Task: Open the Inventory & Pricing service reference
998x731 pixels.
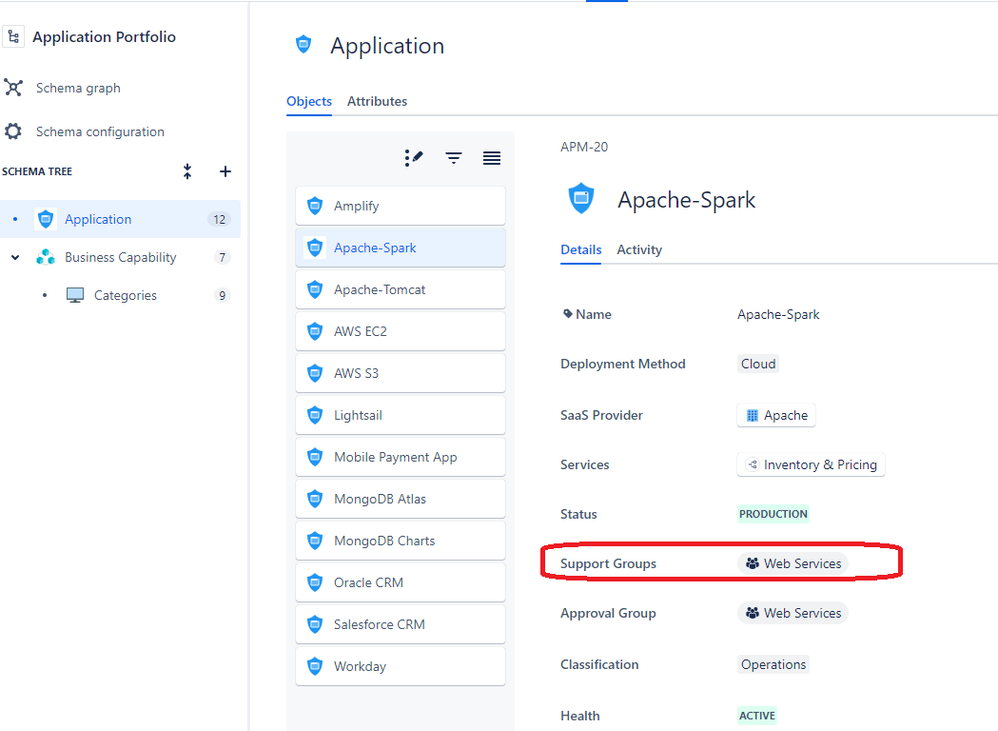Action: point(811,464)
